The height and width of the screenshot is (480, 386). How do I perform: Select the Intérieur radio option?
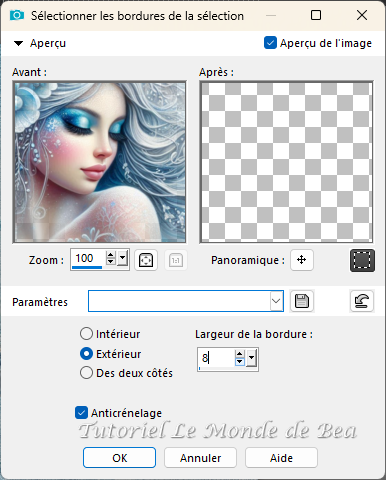point(86,334)
